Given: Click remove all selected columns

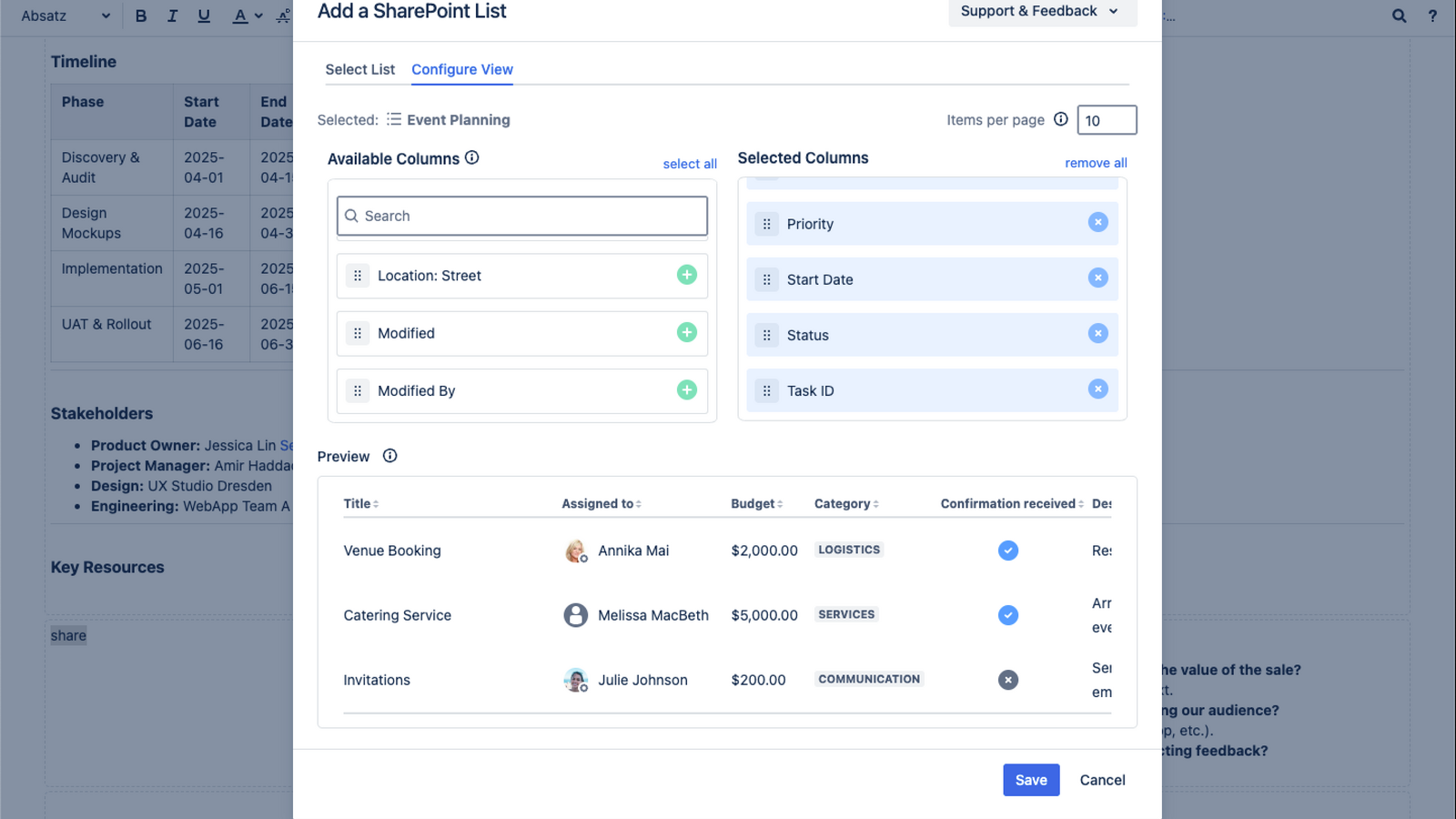Looking at the screenshot, I should 1096,163.
